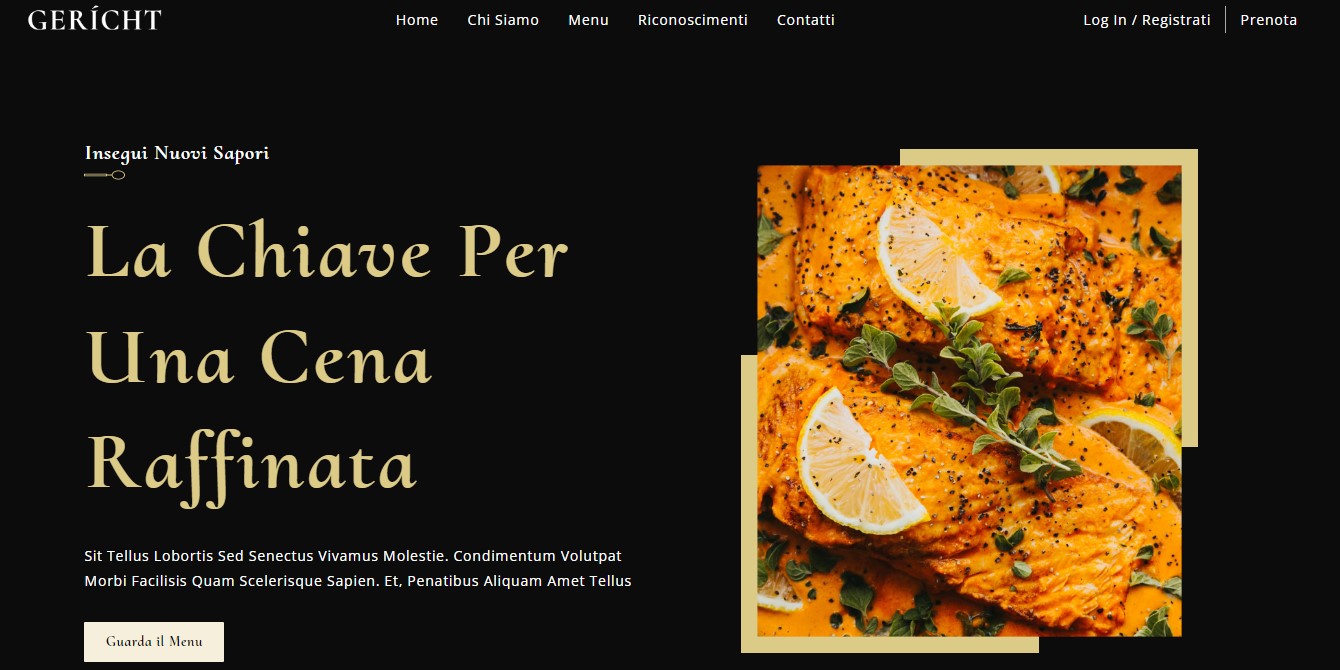Click the Log In / Registrati link

pos(1147,20)
